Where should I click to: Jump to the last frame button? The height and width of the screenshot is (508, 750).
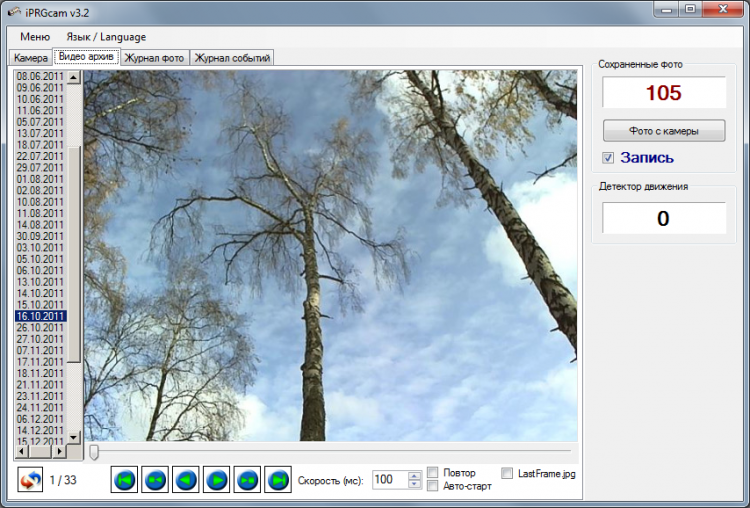point(278,480)
